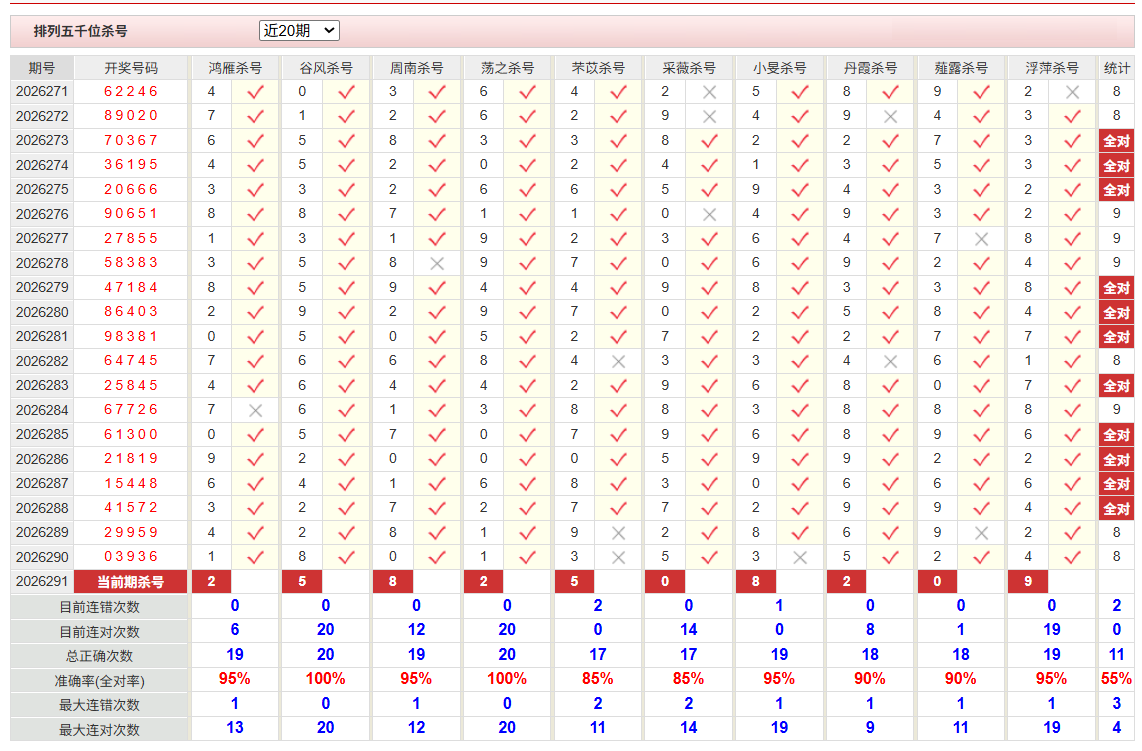Click the 采薇杀号 column header
The image size is (1142, 751).
tap(688, 68)
